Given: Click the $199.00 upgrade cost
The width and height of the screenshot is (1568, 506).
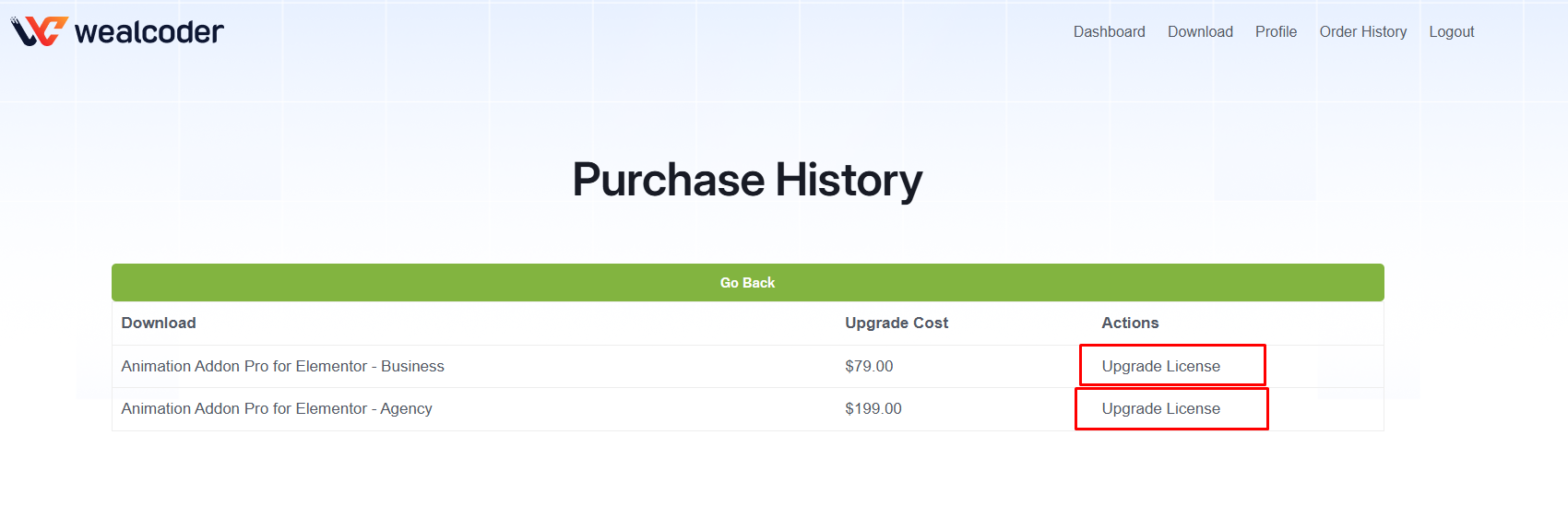Looking at the screenshot, I should 873,408.
